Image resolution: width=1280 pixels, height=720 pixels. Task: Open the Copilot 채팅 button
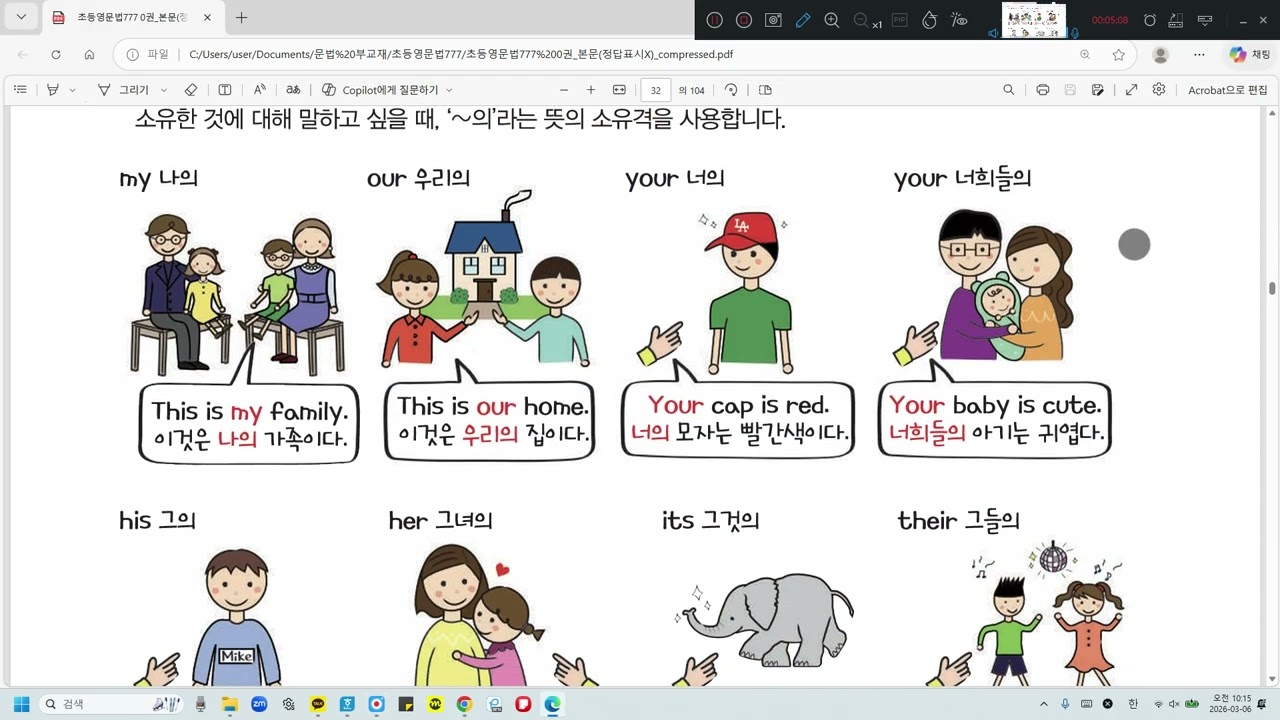[1250, 55]
